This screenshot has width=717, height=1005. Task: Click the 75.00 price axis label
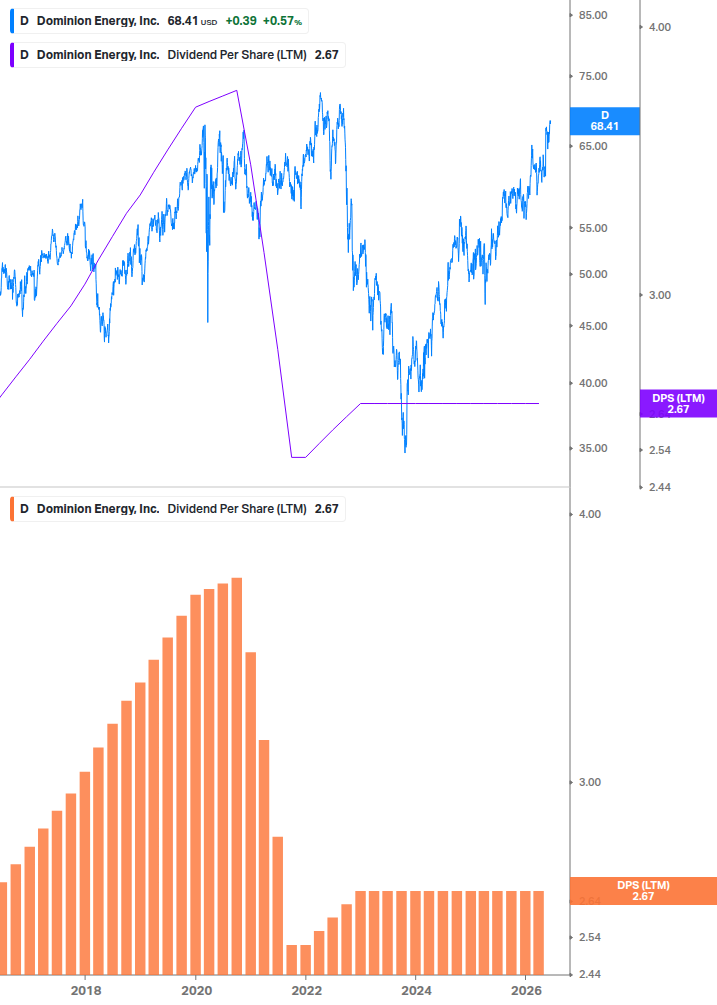[593, 76]
